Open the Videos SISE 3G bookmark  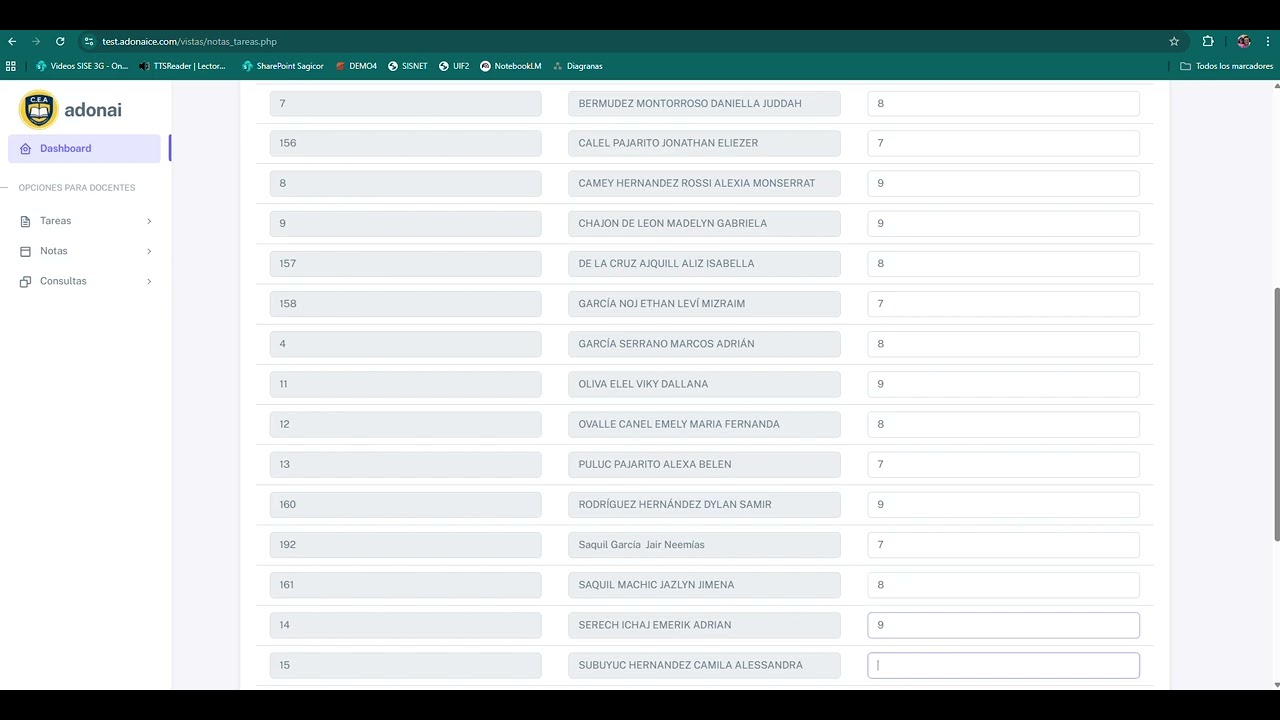click(x=82, y=66)
